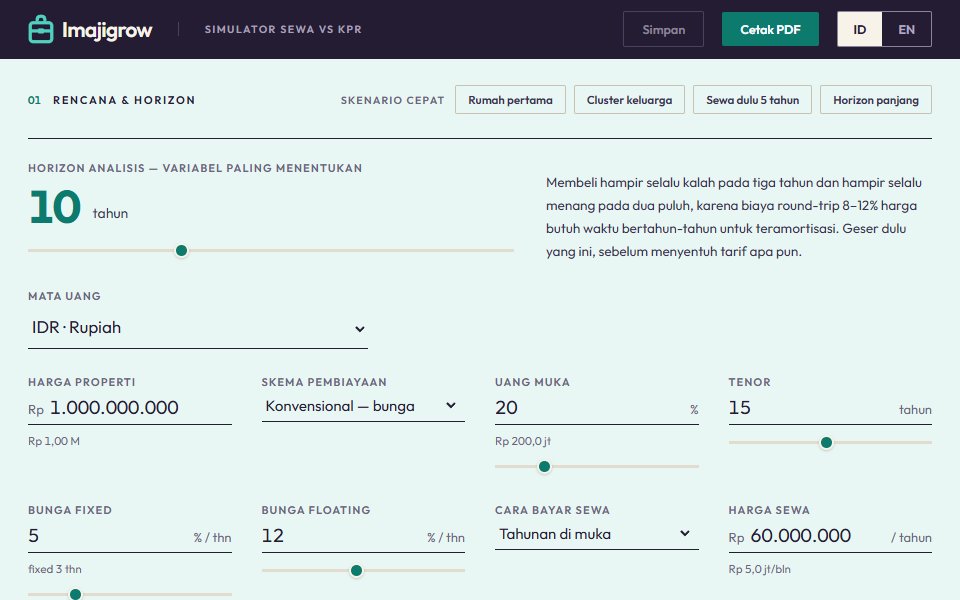Click the Cetak PDF button
960x600 pixels.
pos(770,29)
